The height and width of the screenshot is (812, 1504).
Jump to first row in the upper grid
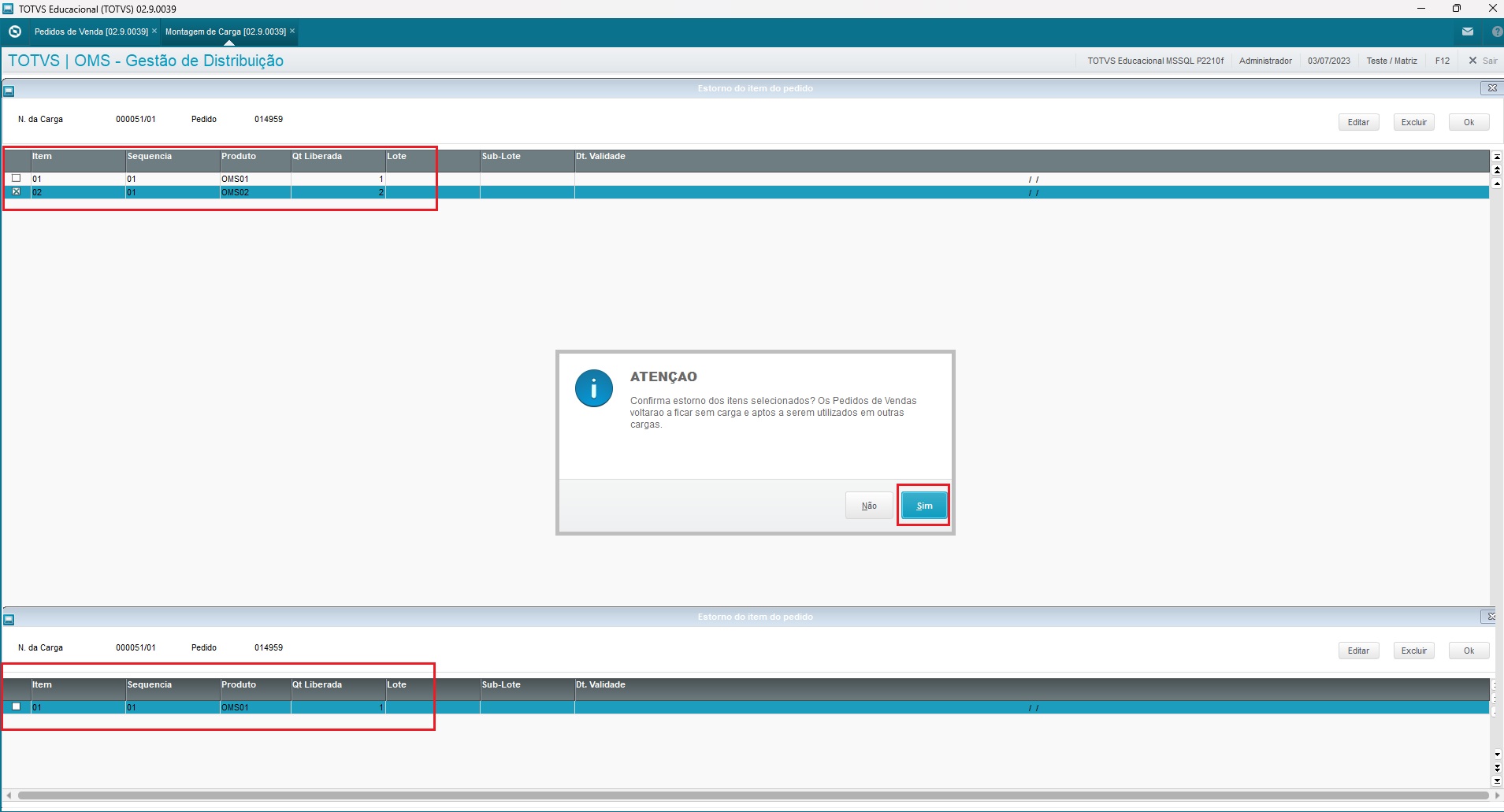coord(1497,157)
